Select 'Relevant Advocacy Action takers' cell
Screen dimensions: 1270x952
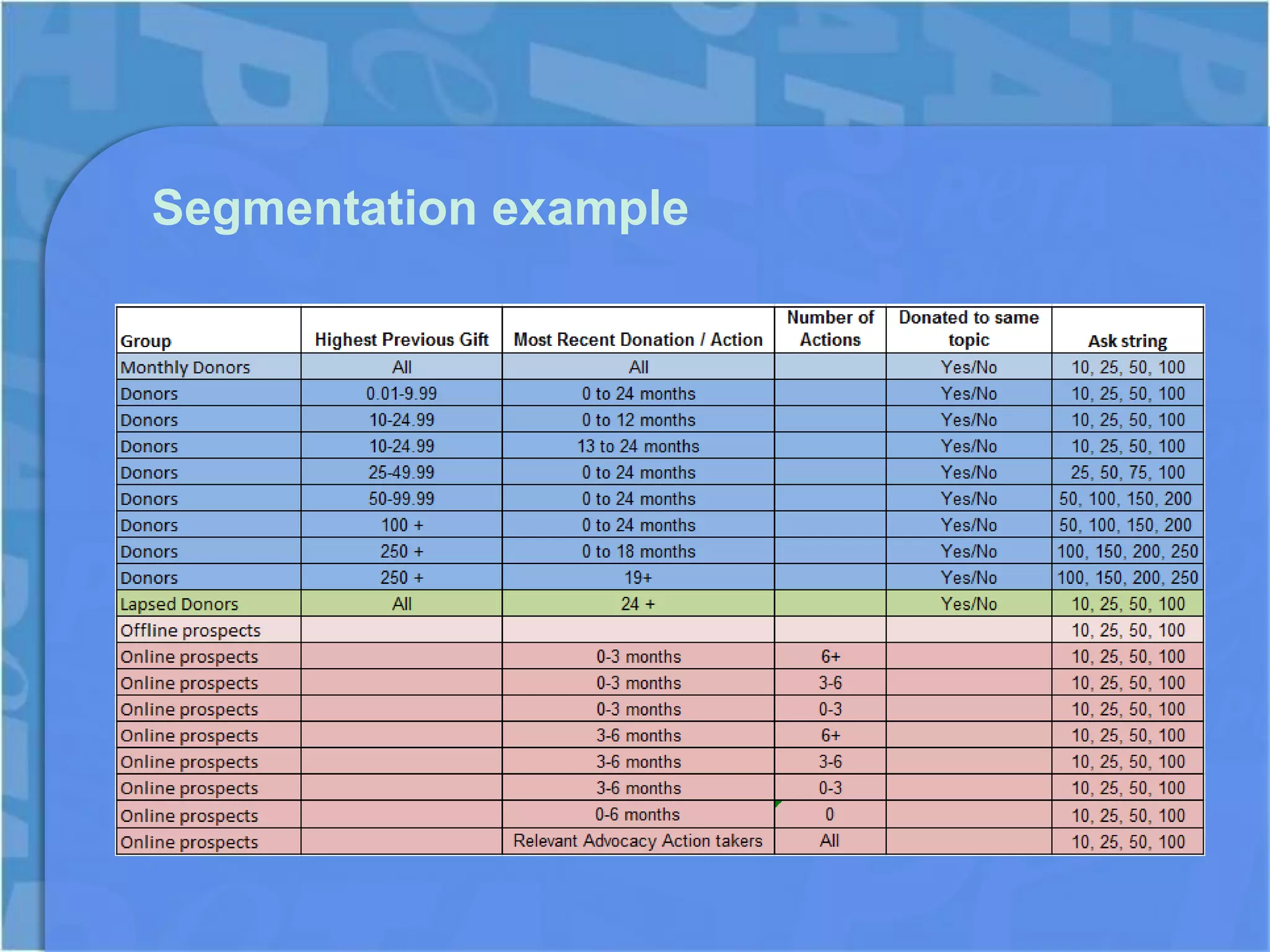(x=638, y=840)
